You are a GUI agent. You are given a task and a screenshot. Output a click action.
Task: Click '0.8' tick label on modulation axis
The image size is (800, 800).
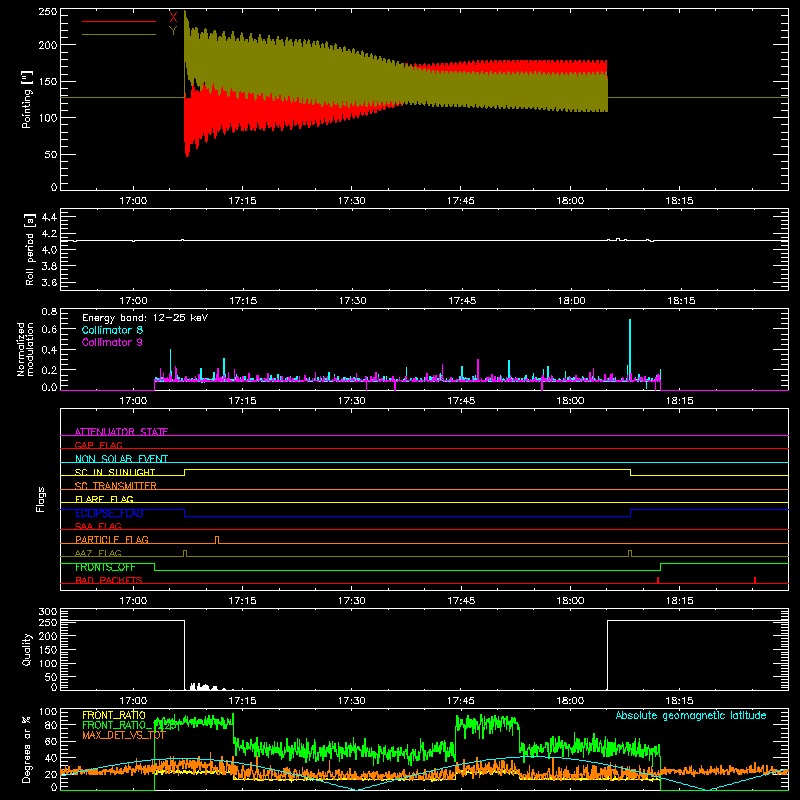[49, 312]
